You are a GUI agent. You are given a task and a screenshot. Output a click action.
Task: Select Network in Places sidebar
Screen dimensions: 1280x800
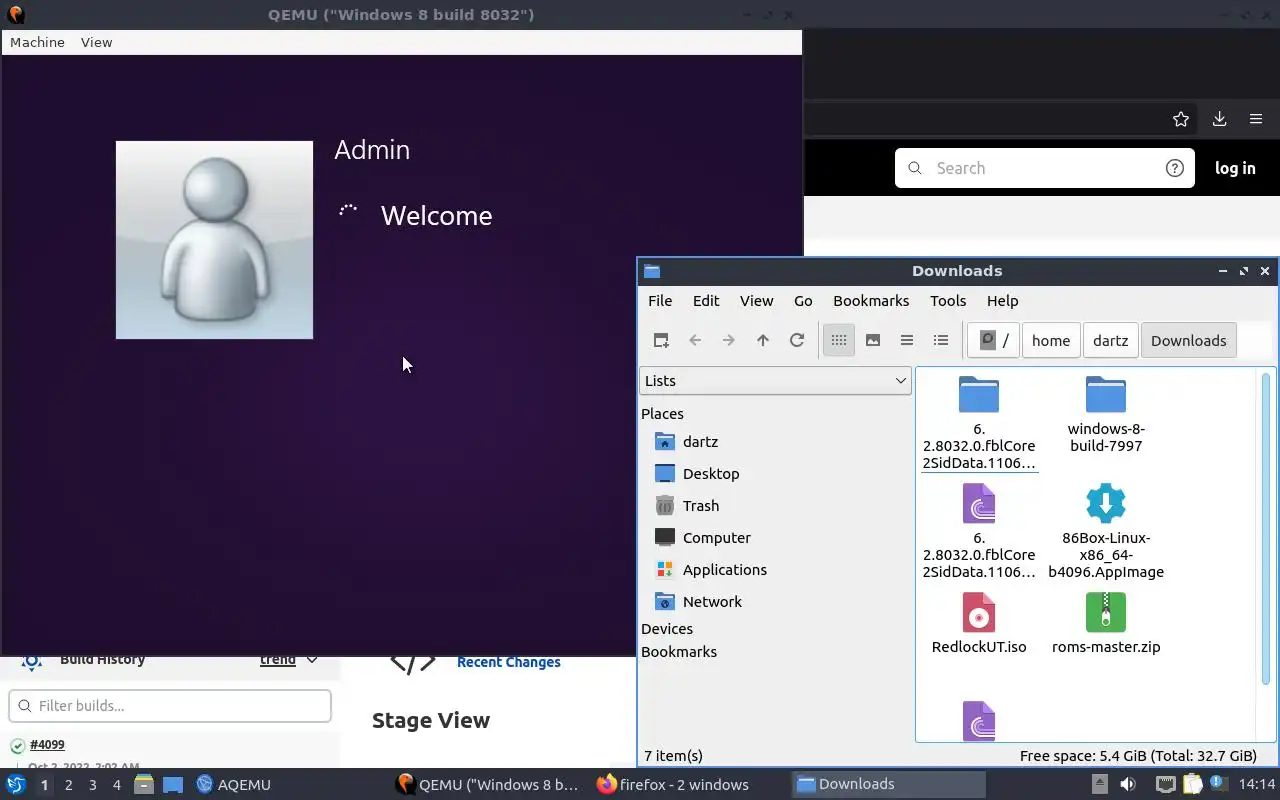coord(698,601)
